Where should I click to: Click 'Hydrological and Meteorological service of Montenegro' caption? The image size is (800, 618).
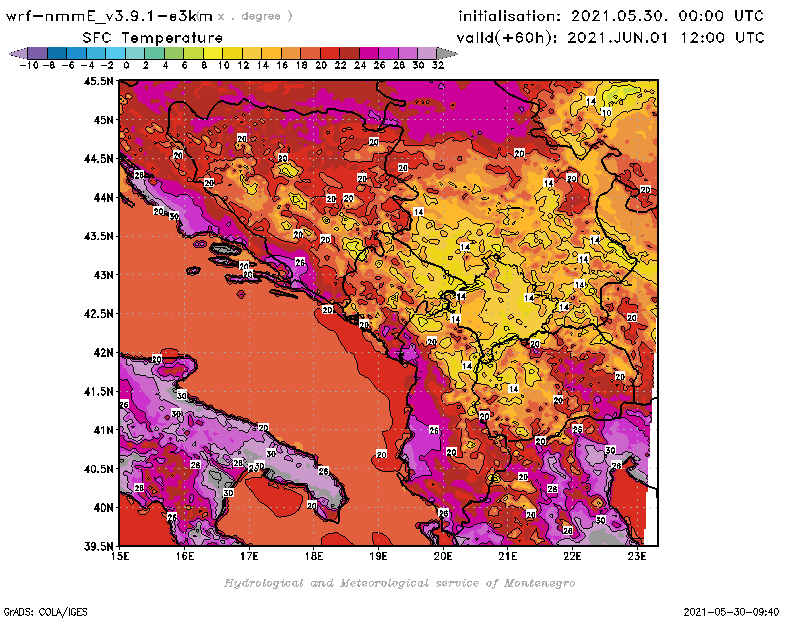pos(399,583)
